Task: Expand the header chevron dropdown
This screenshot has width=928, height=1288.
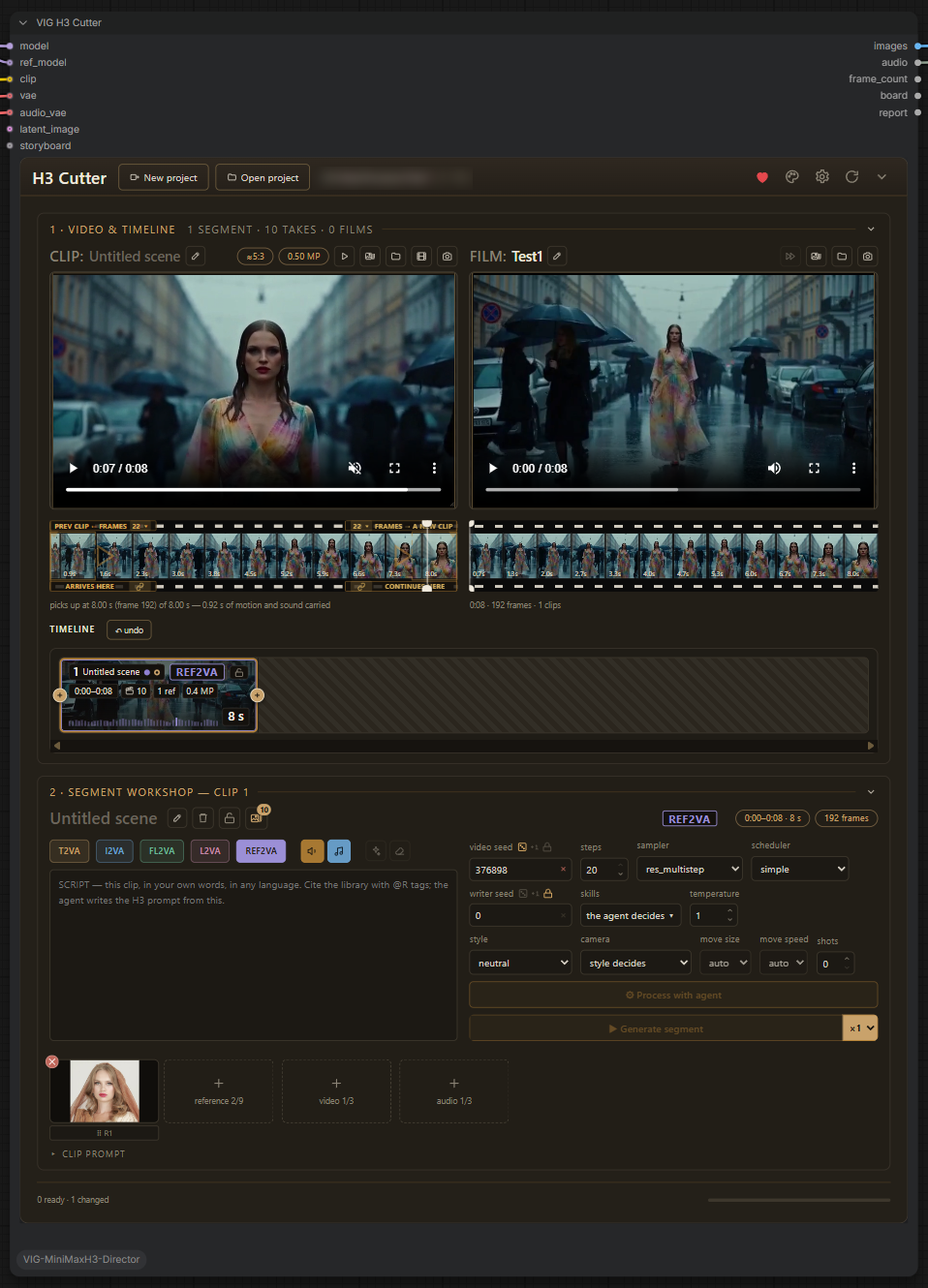Action: pos(882,177)
